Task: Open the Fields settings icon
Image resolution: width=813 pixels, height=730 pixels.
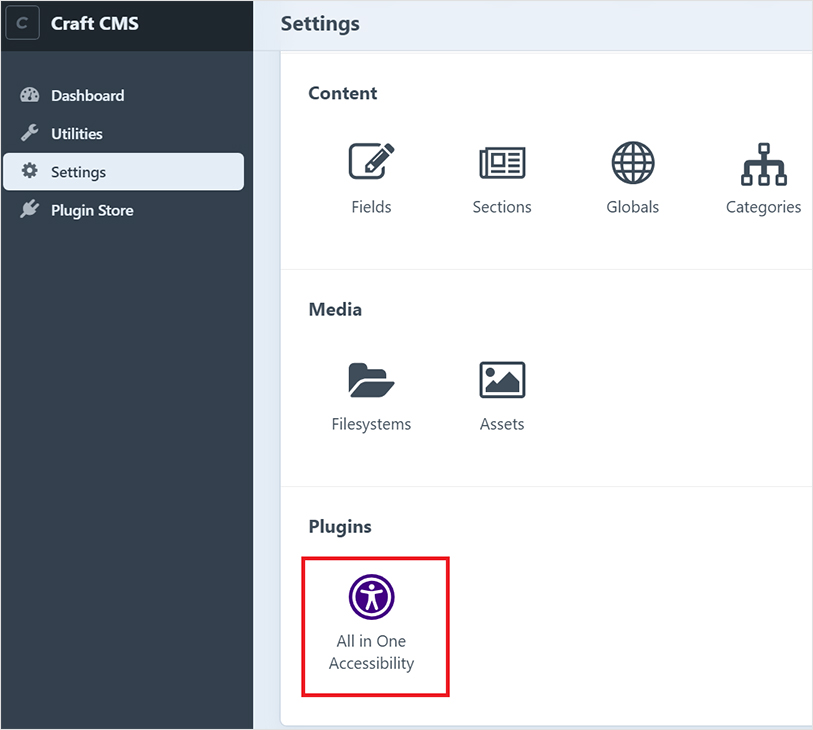Action: click(371, 161)
